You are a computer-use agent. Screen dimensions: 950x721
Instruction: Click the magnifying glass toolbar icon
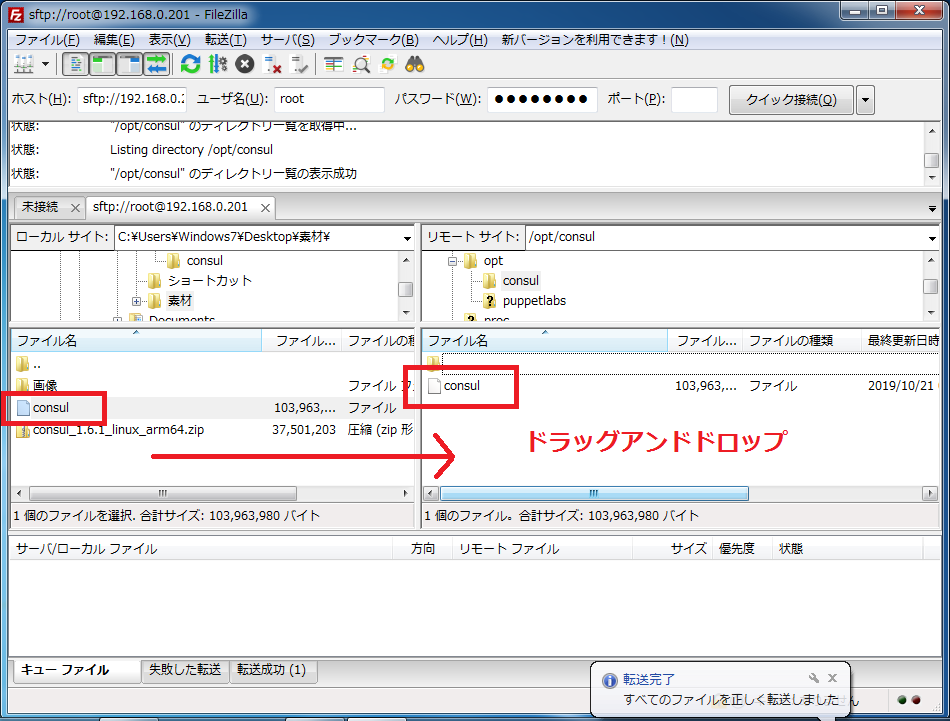click(361, 64)
